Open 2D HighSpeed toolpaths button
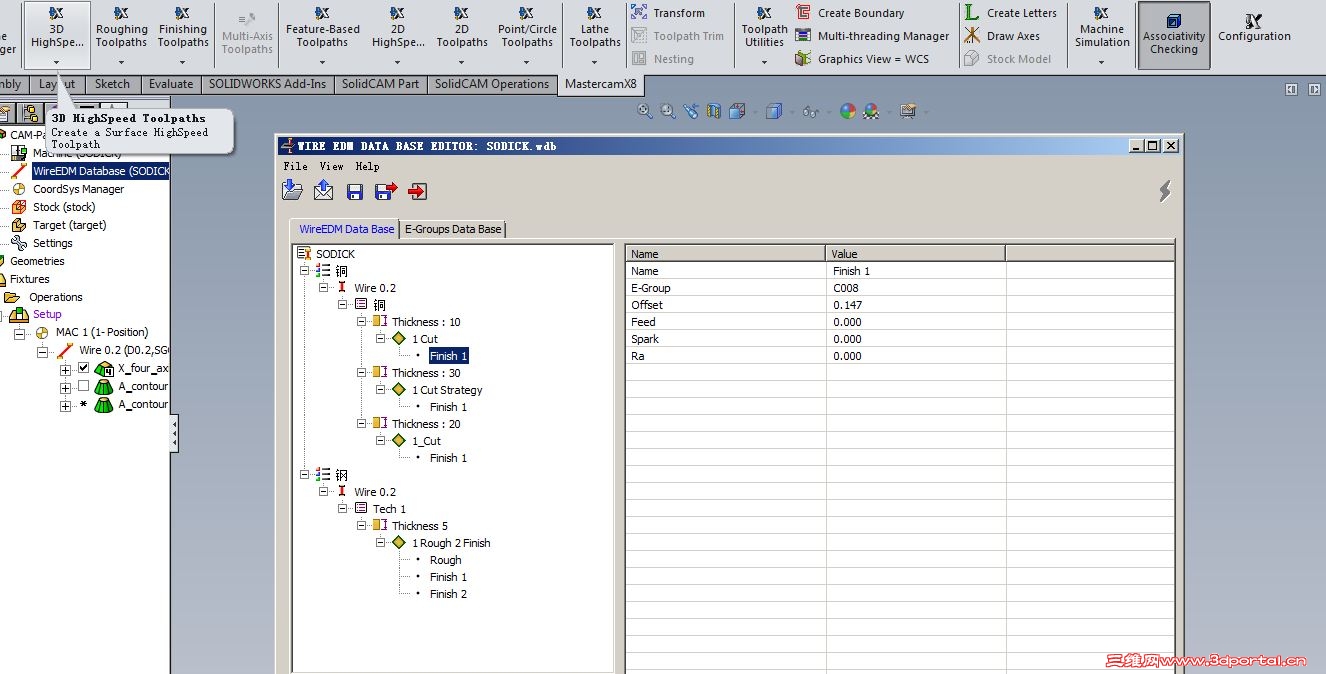 398,35
